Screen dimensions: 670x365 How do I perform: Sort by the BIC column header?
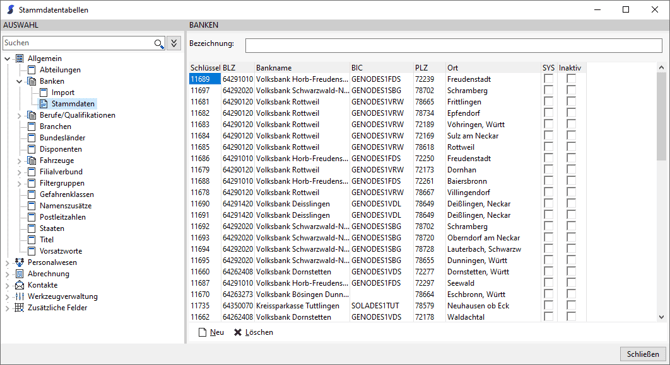pyautogui.click(x=381, y=68)
